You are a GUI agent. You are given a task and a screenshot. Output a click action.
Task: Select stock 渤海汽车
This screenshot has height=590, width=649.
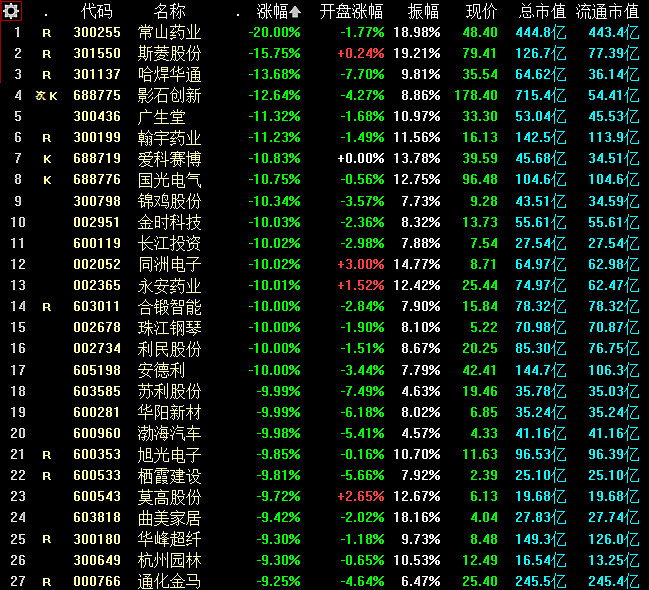click(169, 433)
